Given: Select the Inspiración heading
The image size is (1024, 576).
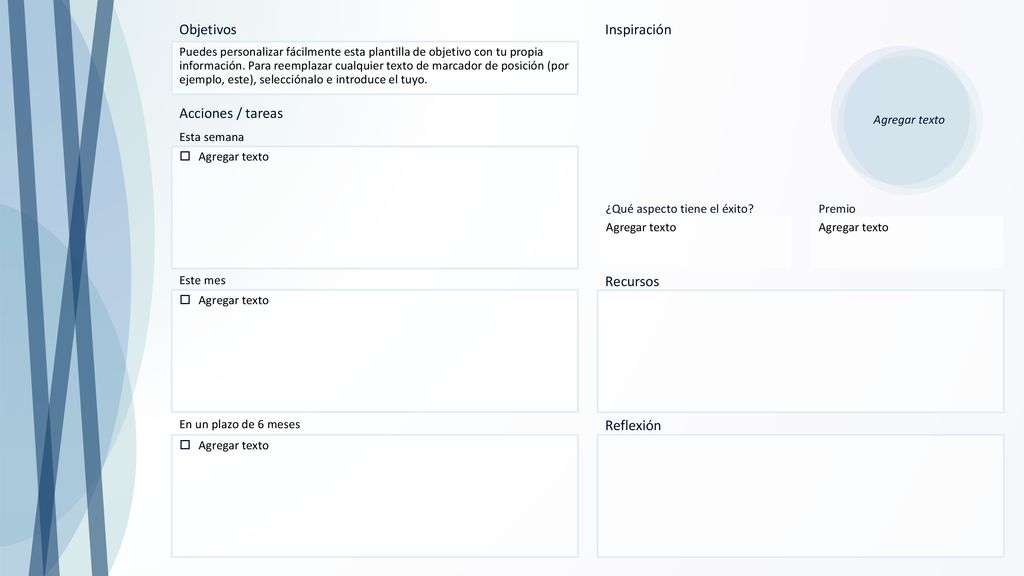Looking at the screenshot, I should tap(638, 30).
